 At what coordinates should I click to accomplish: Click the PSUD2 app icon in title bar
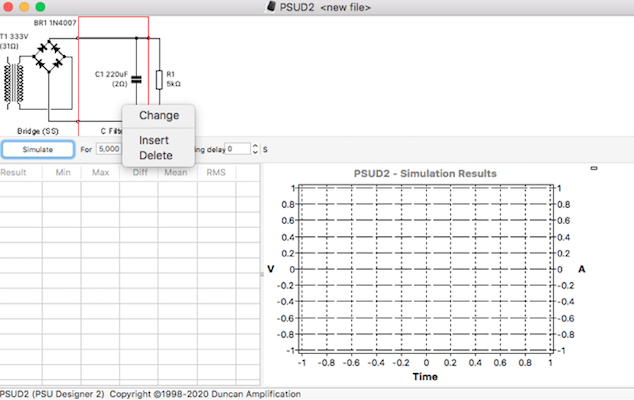(271, 7)
